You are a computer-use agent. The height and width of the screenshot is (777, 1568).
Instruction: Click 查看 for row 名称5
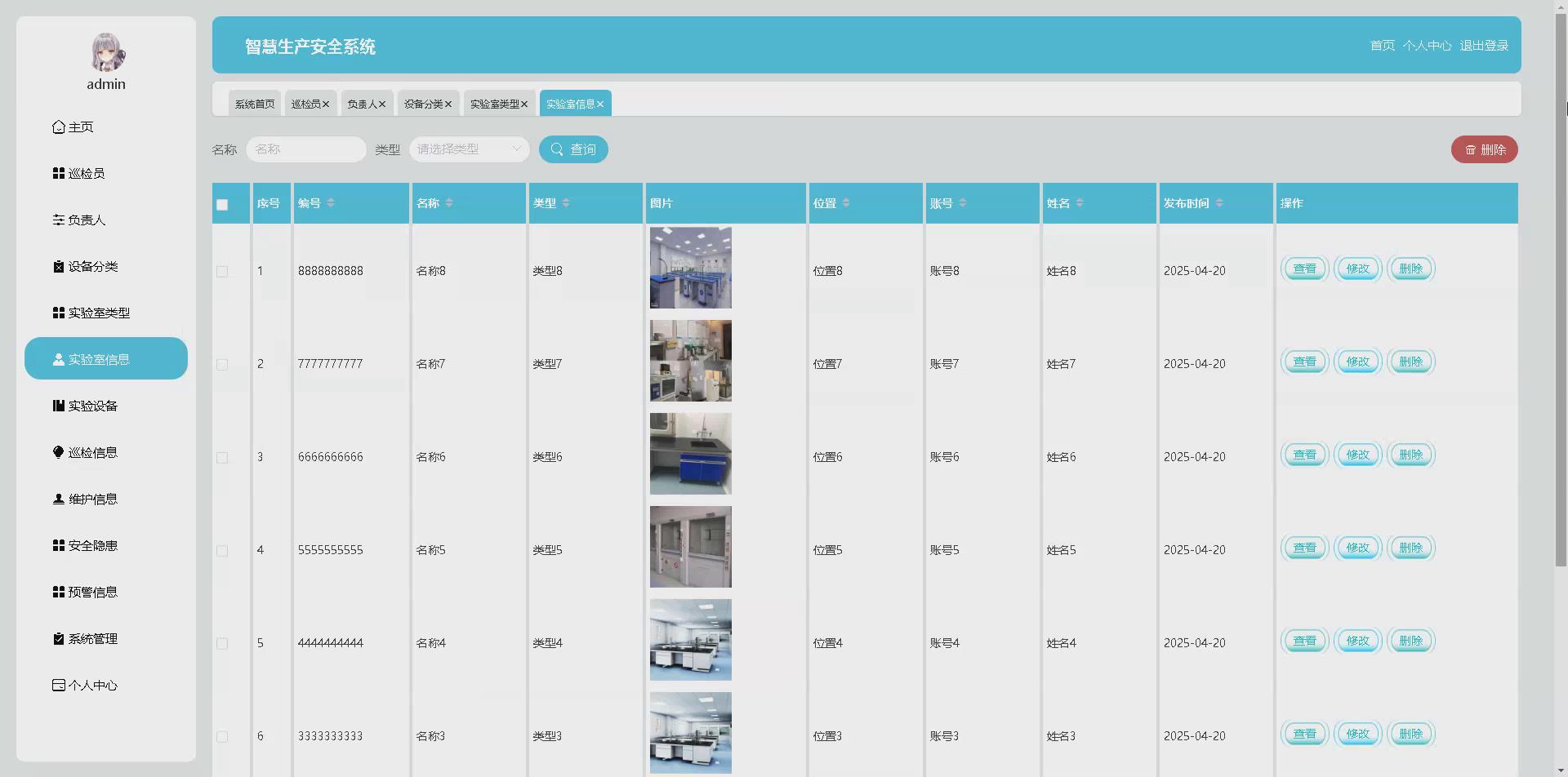point(1305,548)
